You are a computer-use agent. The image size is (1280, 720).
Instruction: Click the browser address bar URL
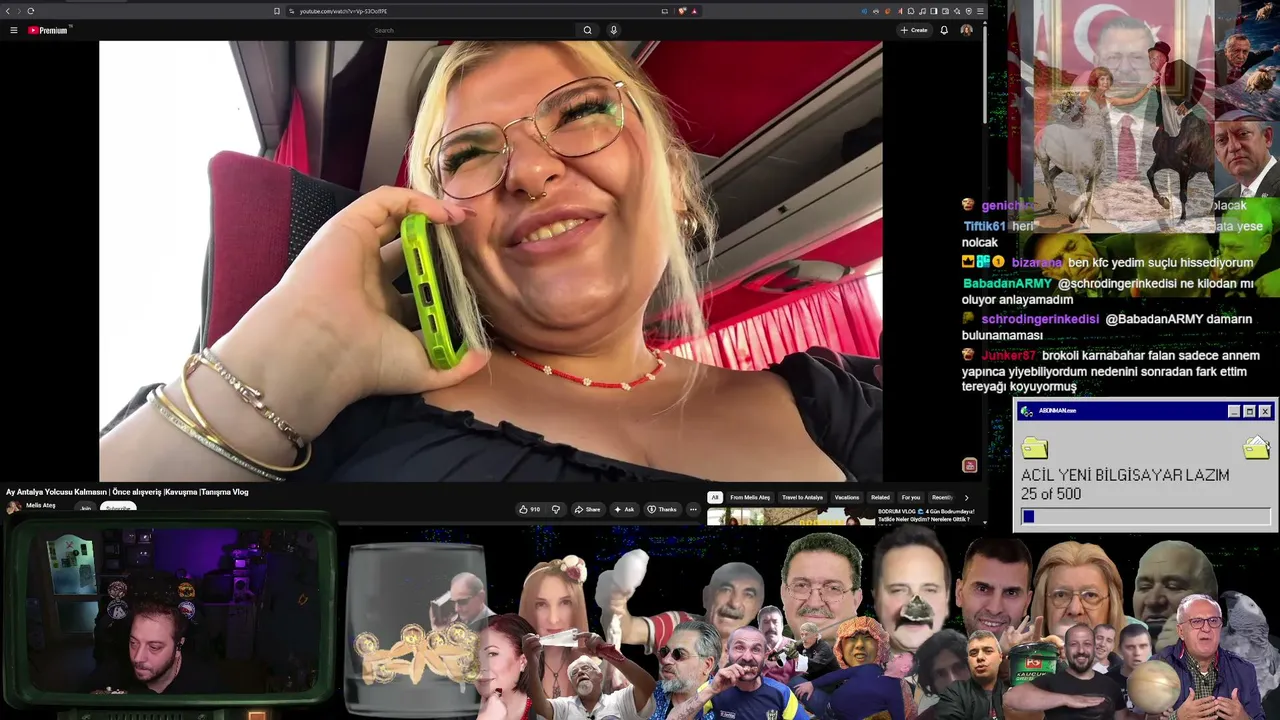point(343,11)
